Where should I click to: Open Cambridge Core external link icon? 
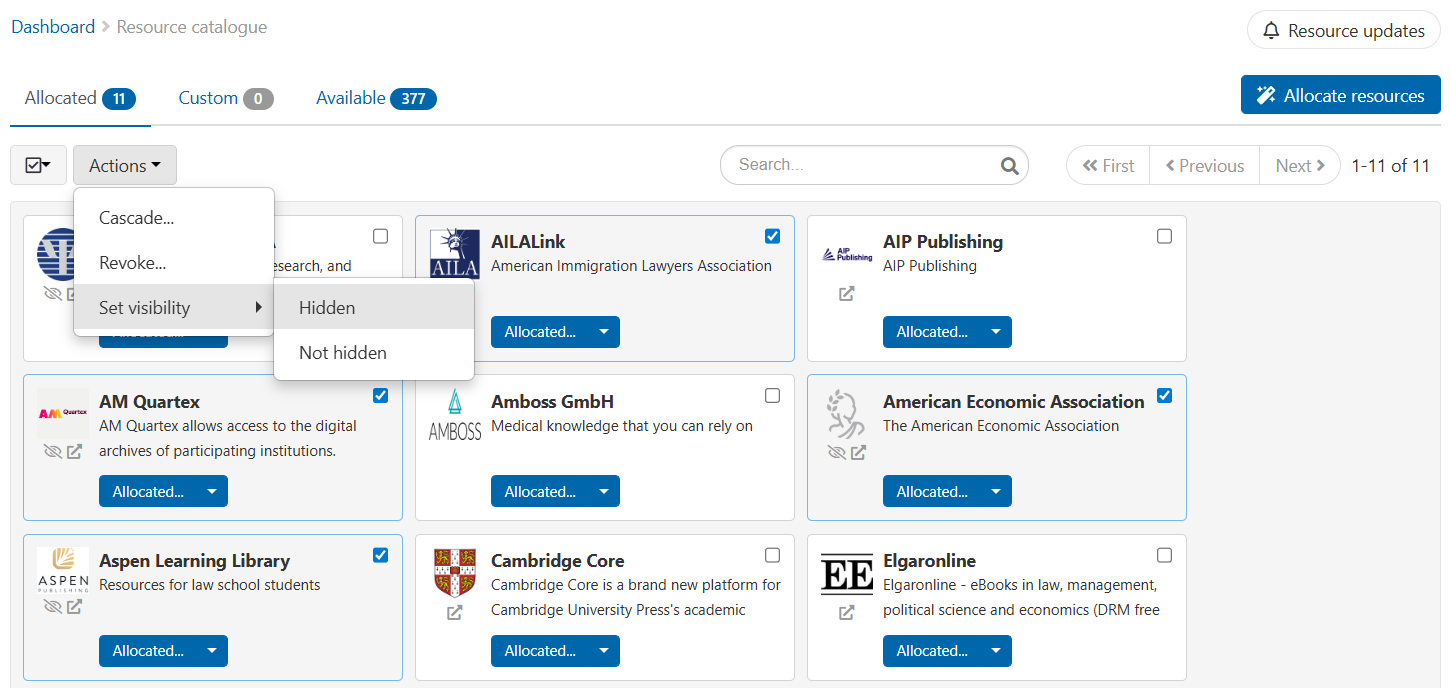click(455, 613)
